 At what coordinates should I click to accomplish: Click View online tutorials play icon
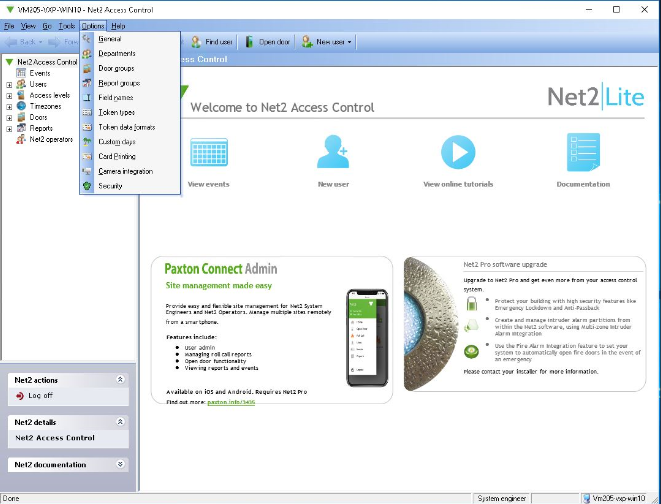coord(458,152)
